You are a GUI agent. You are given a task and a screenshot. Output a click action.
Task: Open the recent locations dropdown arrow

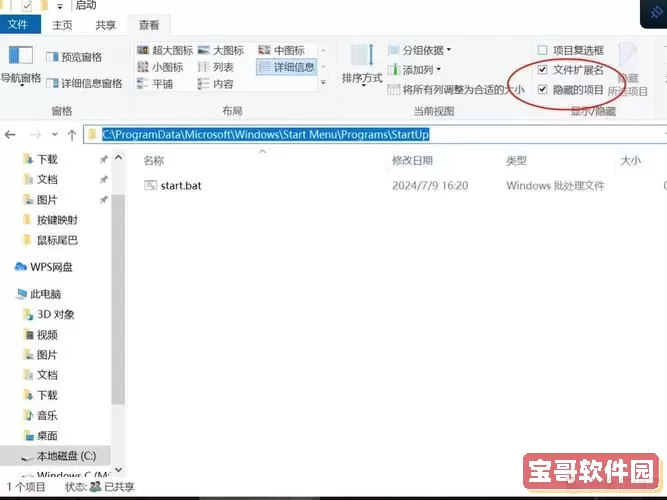pyautogui.click(x=55, y=135)
